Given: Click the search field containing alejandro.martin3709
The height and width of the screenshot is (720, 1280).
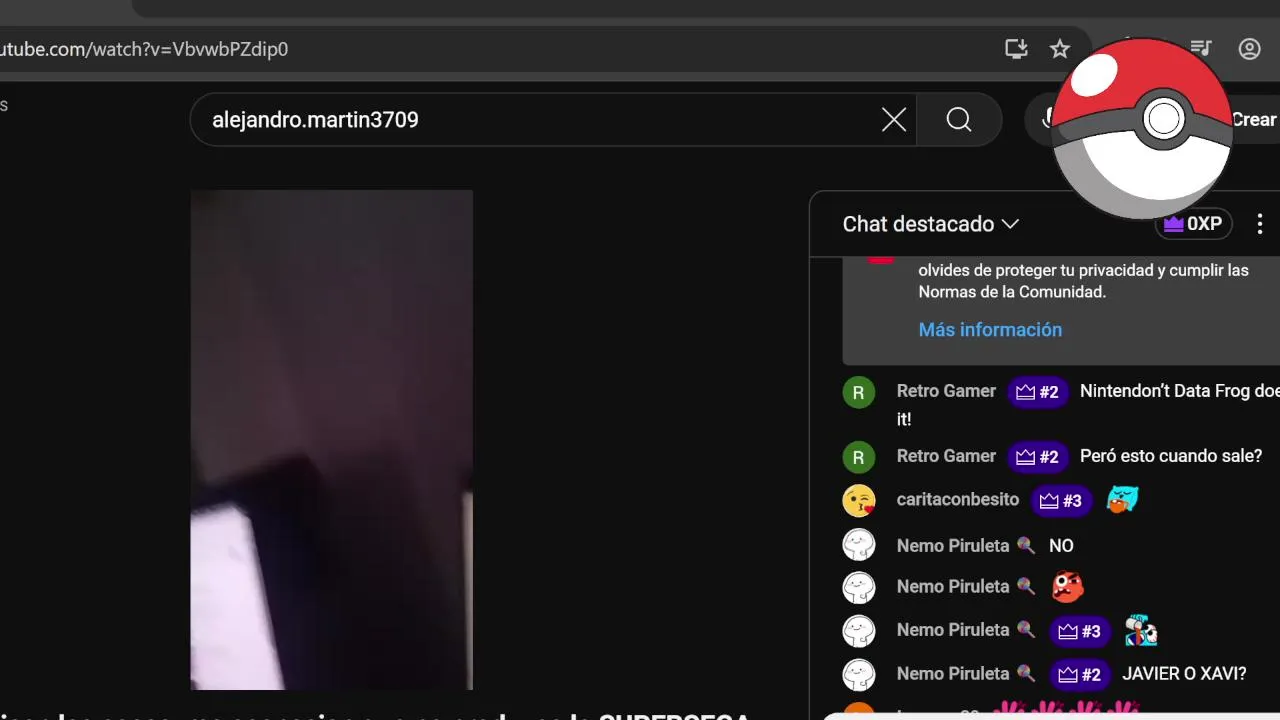Looking at the screenshot, I should [540, 120].
